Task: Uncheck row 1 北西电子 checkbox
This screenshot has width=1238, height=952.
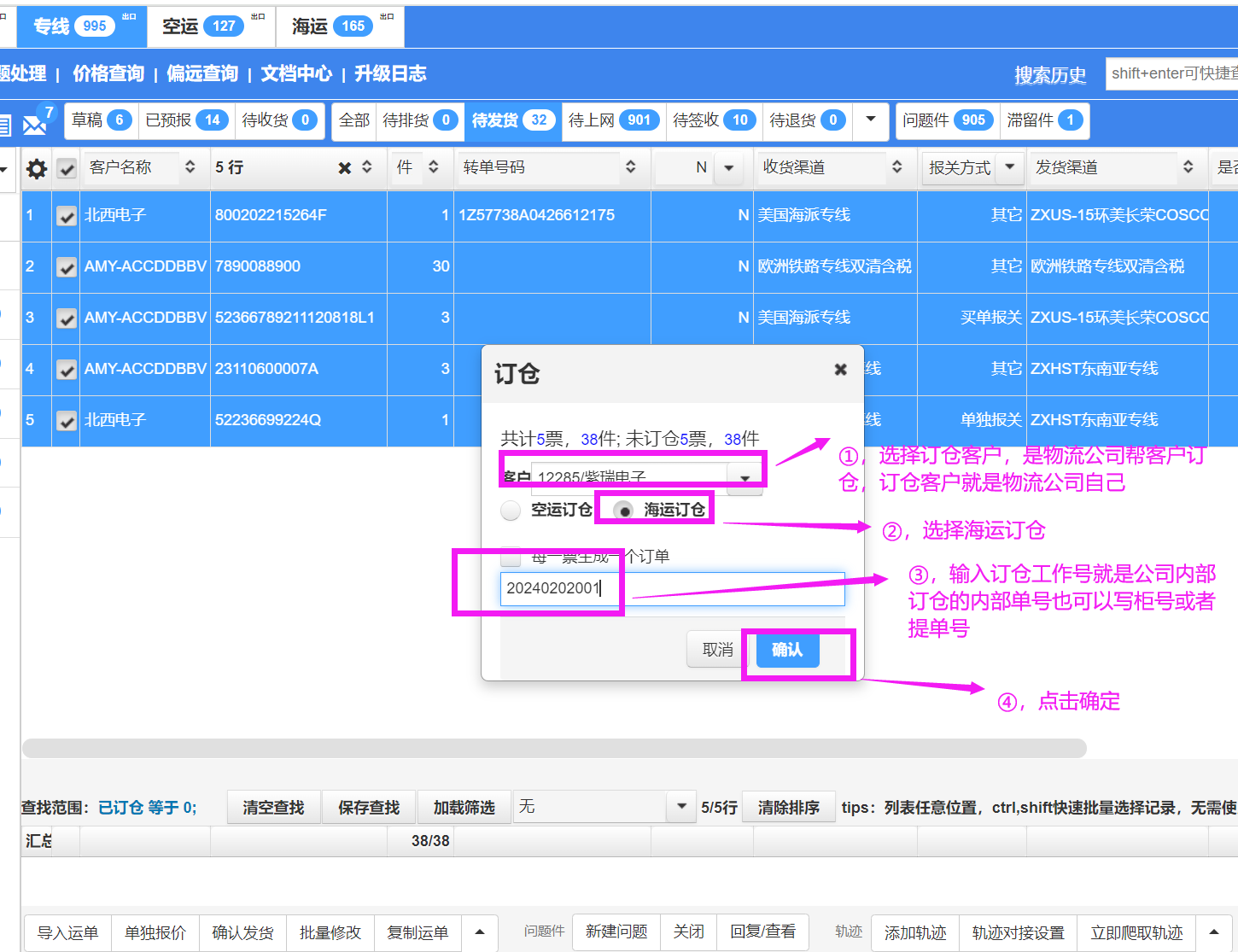Action: [66, 216]
